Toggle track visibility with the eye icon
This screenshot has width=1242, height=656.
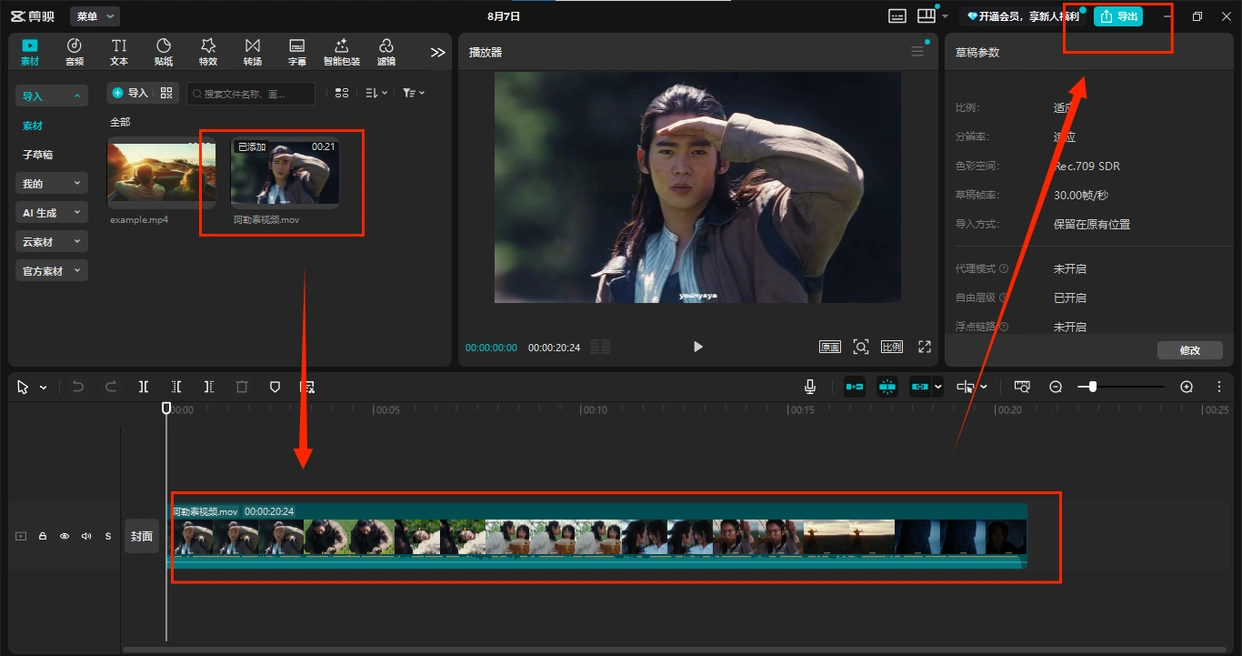coord(64,536)
